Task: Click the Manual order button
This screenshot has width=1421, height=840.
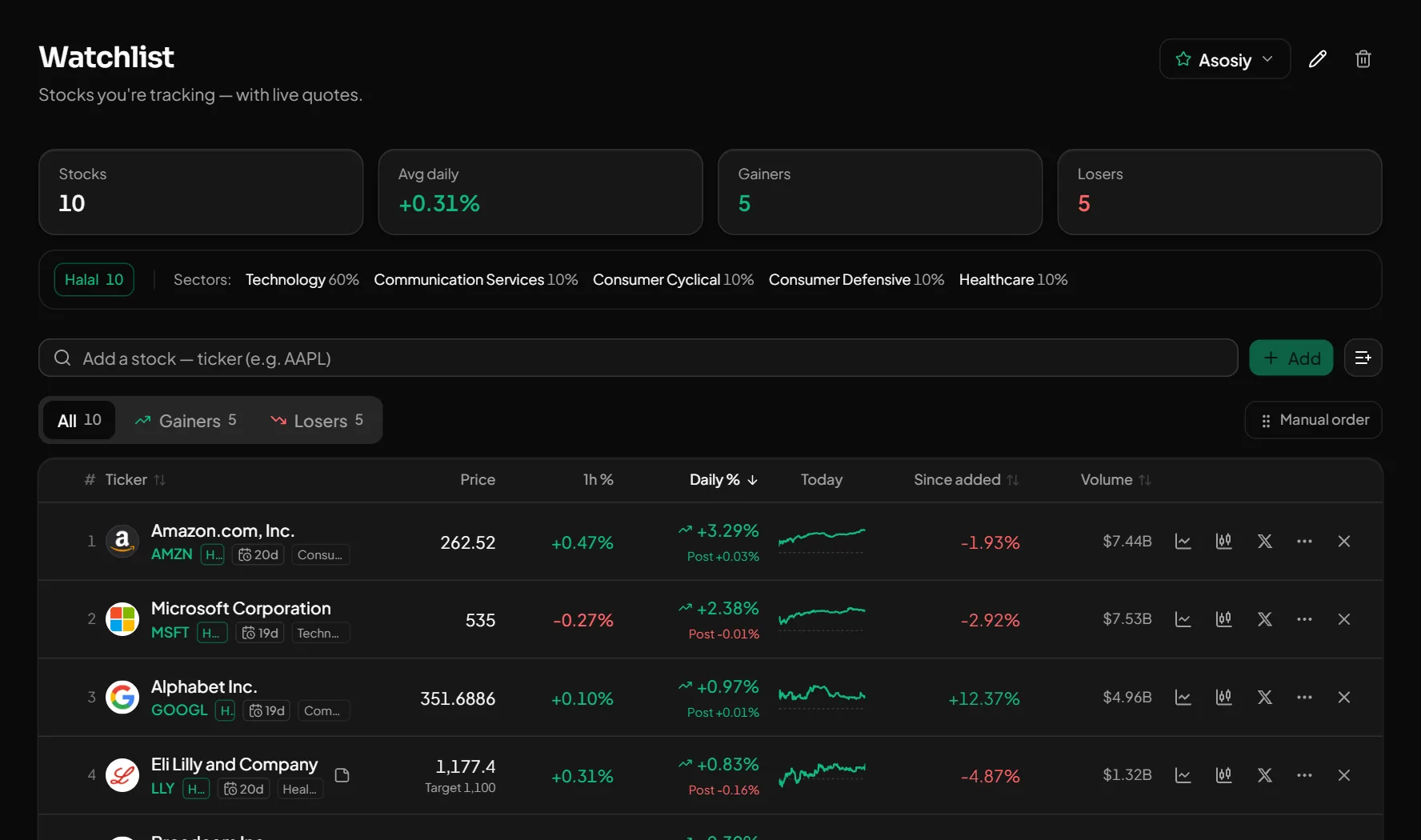Action: (x=1314, y=420)
